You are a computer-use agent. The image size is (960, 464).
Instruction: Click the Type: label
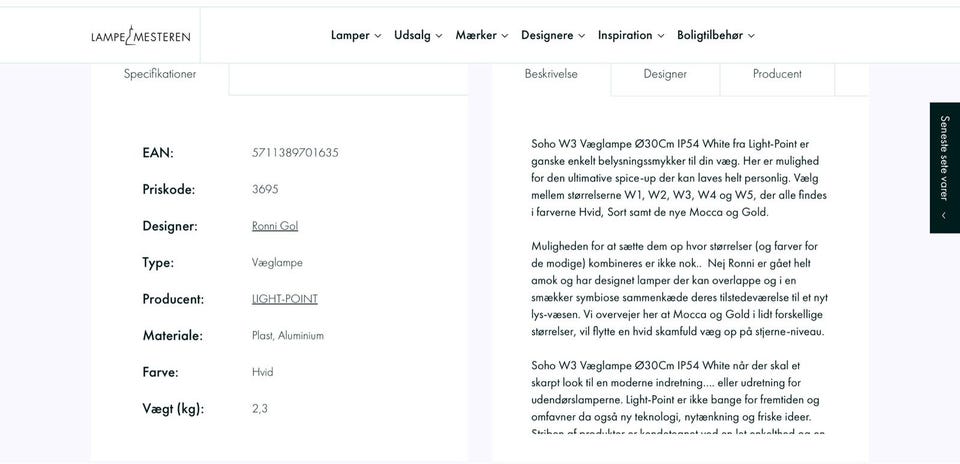tap(158, 263)
